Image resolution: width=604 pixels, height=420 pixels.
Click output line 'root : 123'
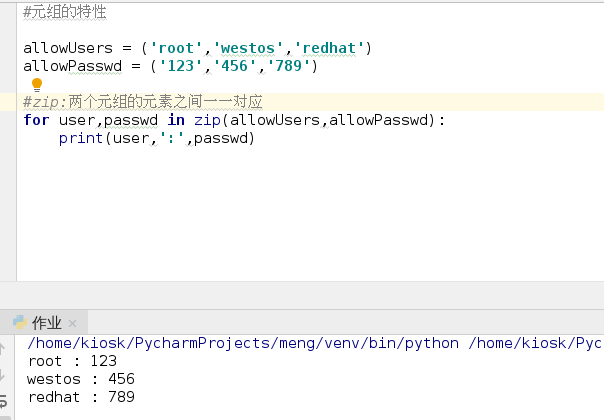tap(72, 361)
